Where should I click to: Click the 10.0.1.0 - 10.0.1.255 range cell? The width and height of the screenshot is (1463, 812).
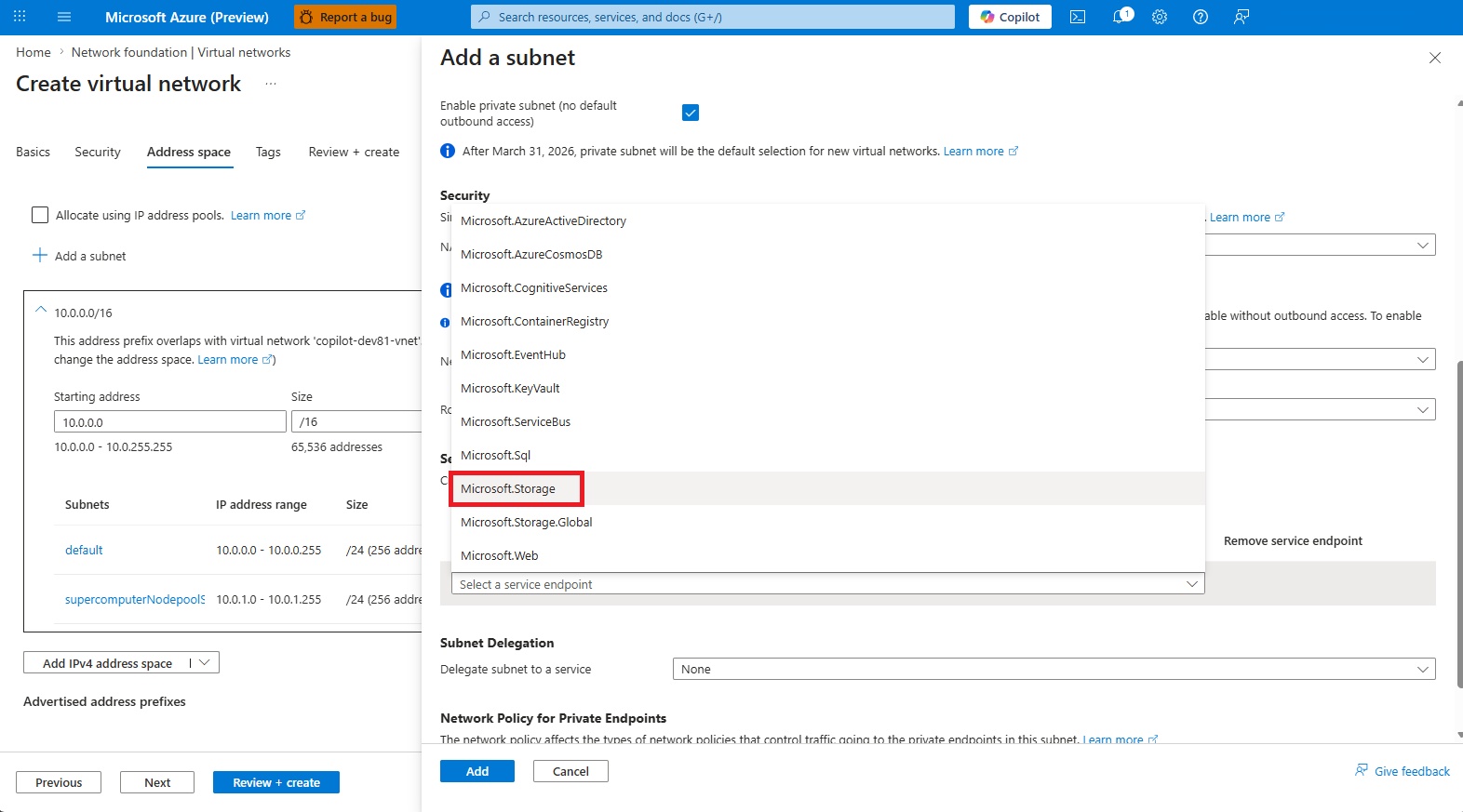[x=269, y=599]
